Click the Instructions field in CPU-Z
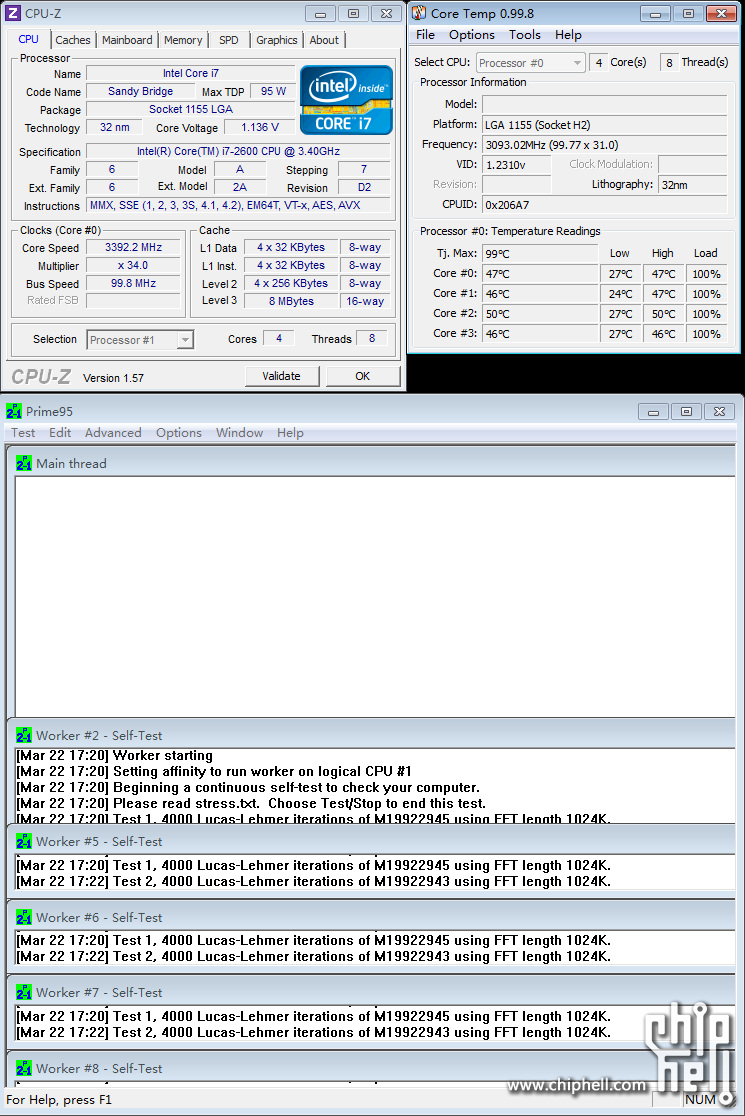Image resolution: width=745 pixels, height=1116 pixels. pyautogui.click(x=238, y=205)
